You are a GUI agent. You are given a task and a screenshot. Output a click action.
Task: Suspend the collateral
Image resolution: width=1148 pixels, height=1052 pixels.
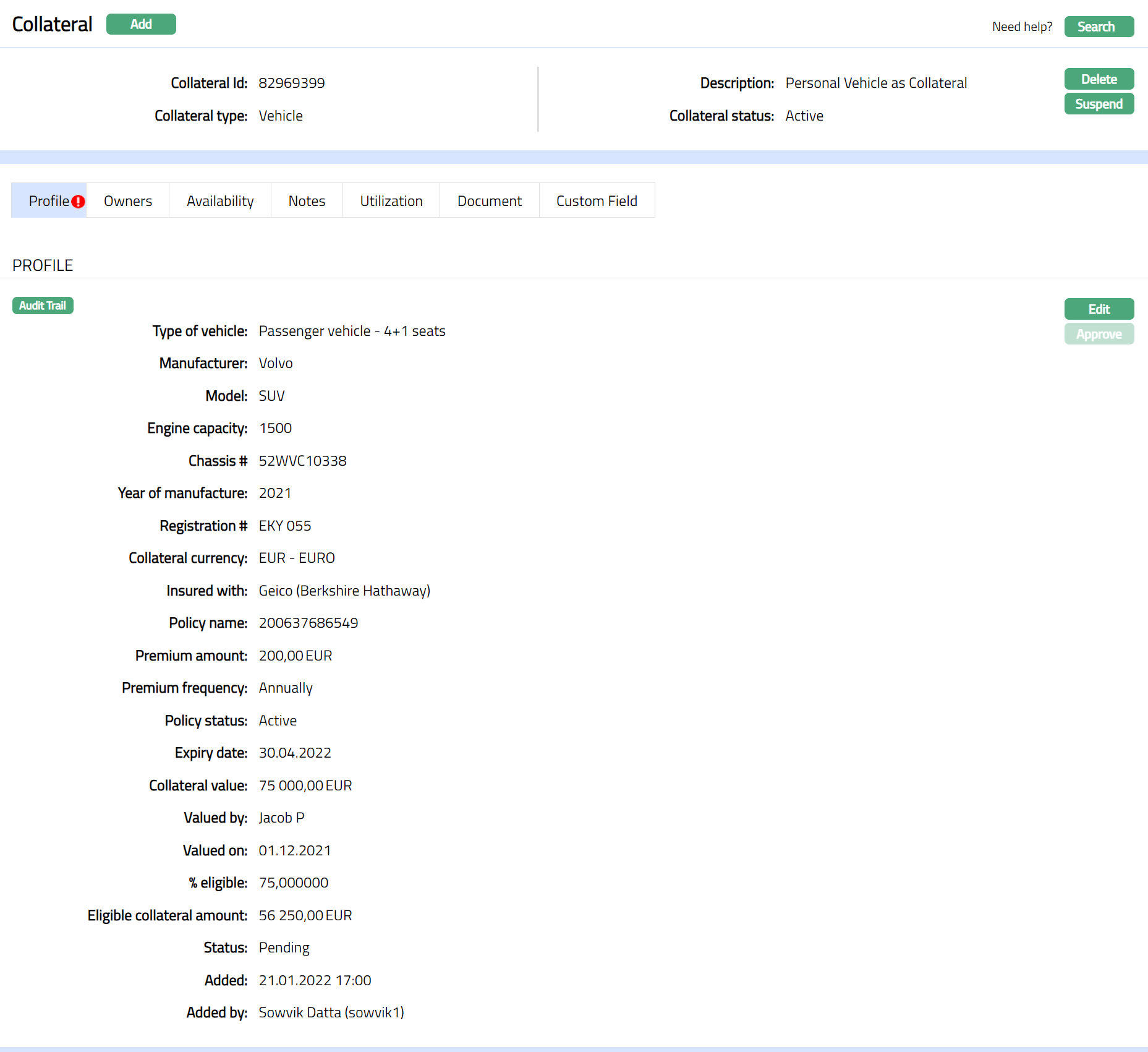coord(1099,104)
